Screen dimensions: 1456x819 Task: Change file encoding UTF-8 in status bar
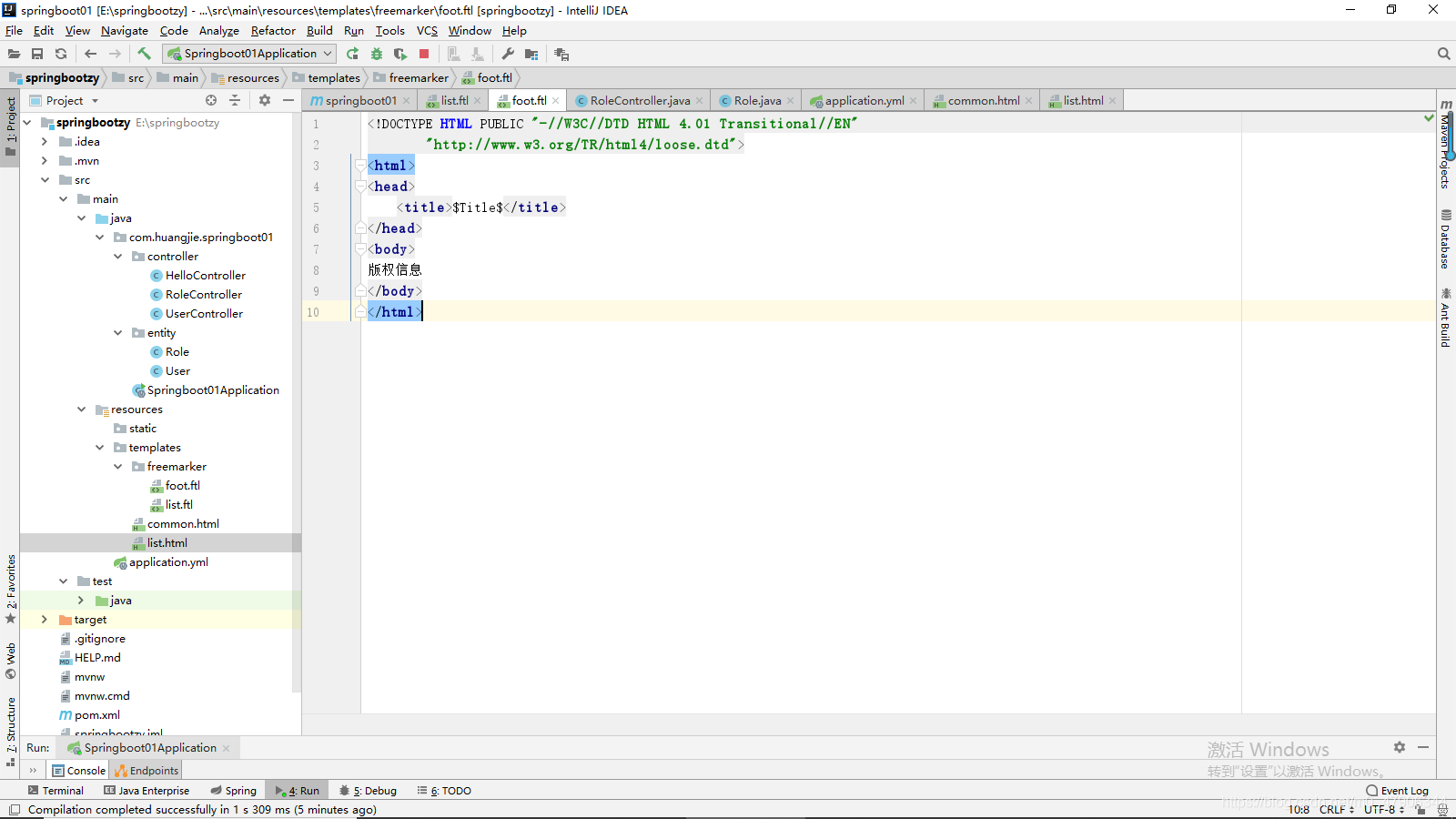pyautogui.click(x=1384, y=809)
